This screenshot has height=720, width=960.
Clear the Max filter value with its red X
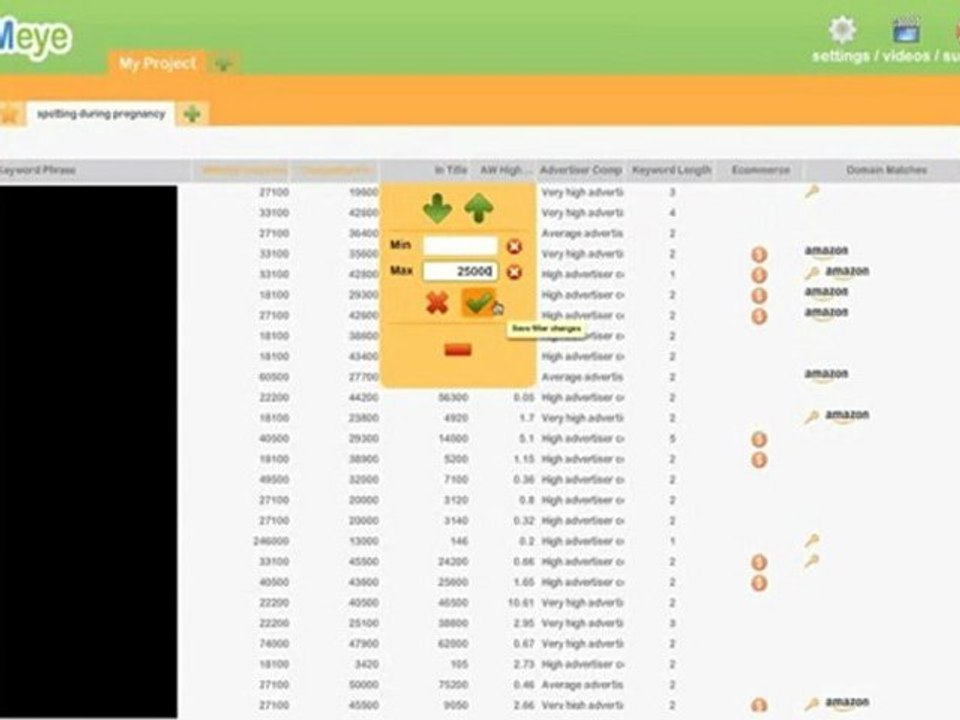(x=514, y=272)
